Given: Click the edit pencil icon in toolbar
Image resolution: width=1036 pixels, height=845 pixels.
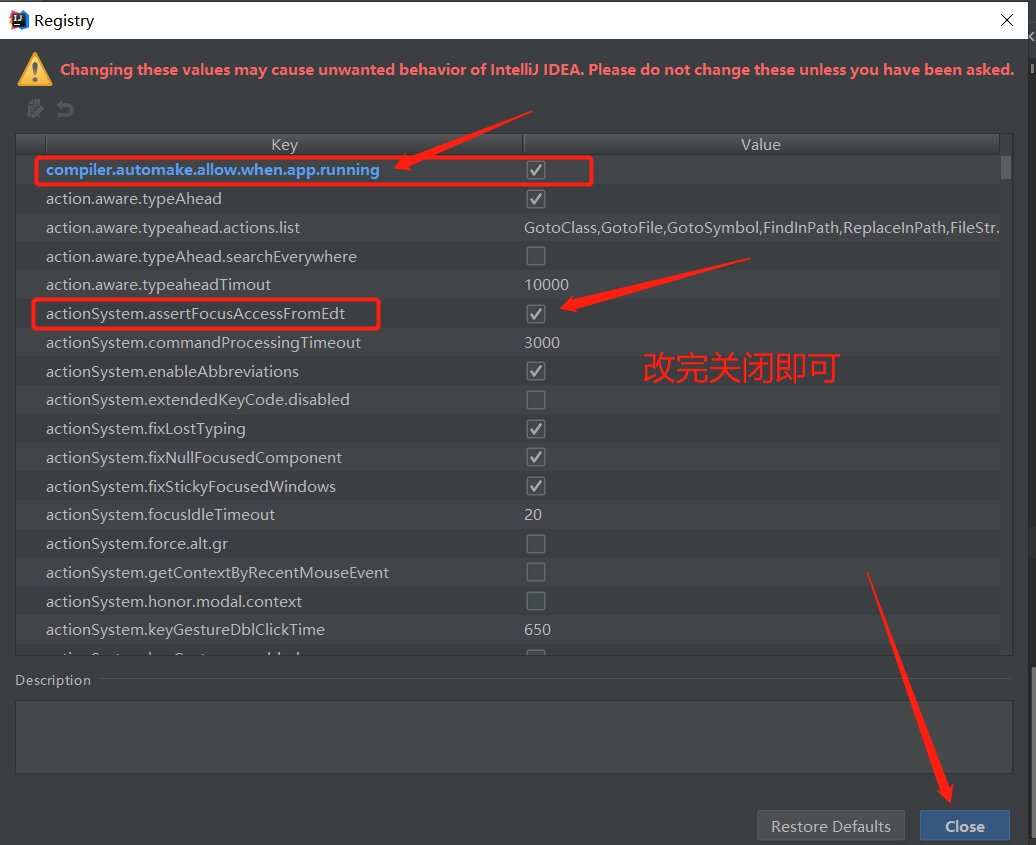Looking at the screenshot, I should tap(36, 108).
